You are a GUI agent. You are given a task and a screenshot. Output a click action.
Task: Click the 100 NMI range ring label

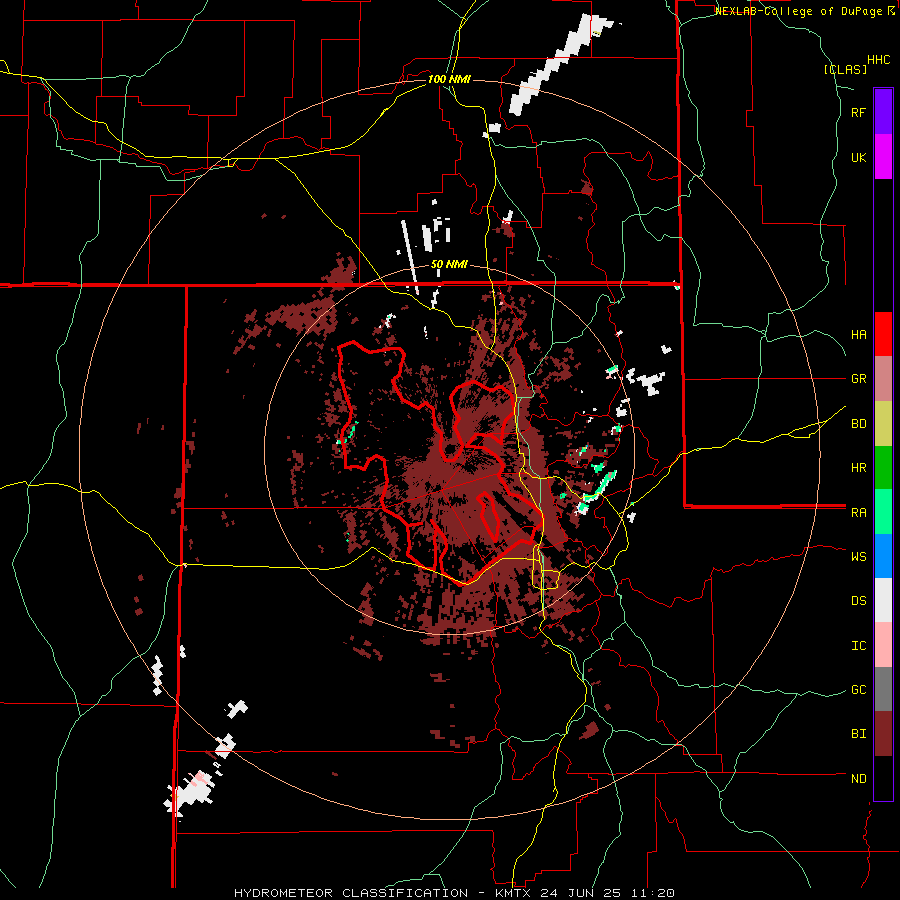point(449,79)
